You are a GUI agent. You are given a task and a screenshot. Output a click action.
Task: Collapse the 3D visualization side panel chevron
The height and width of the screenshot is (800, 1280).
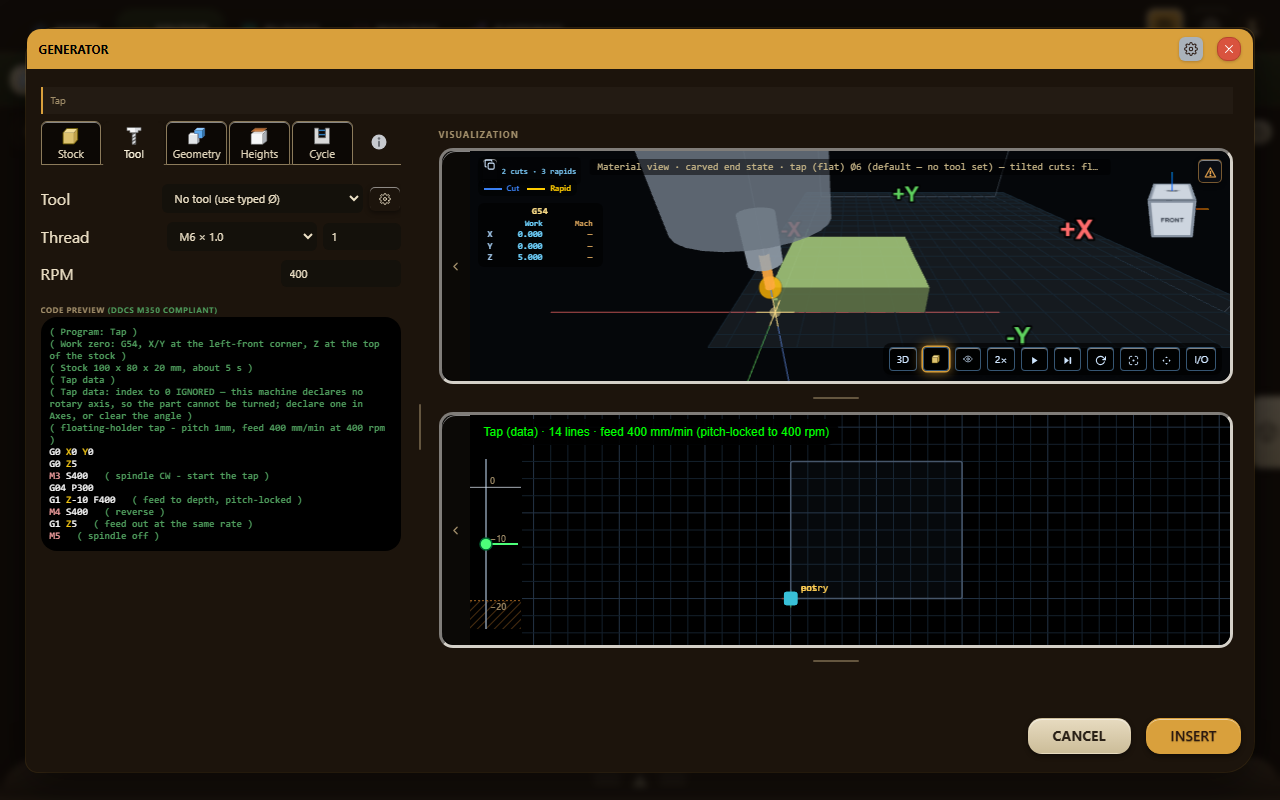(x=456, y=266)
